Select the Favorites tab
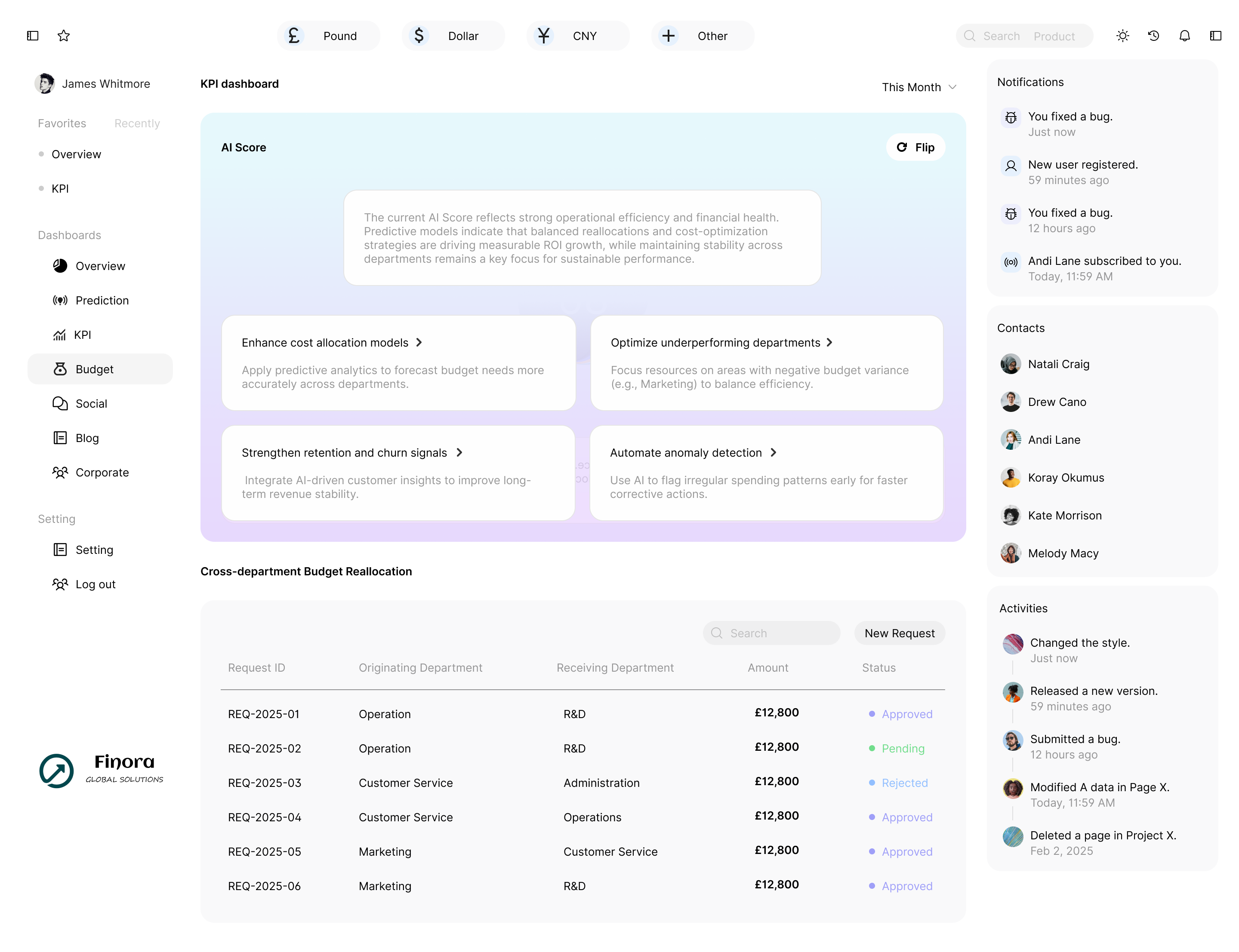Image resolution: width=1239 pixels, height=952 pixels. tap(62, 123)
